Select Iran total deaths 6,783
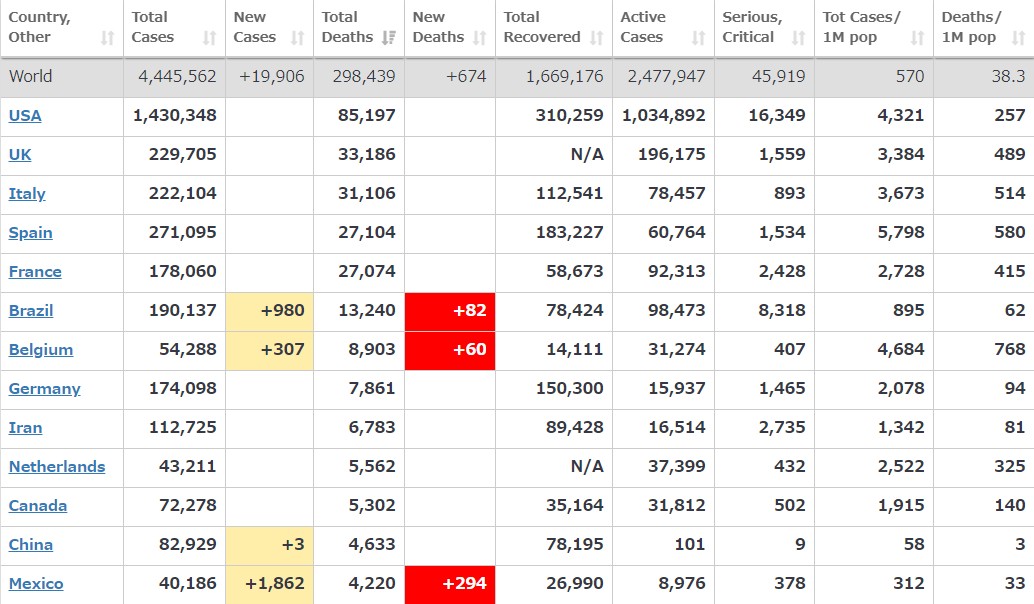 tap(372, 427)
